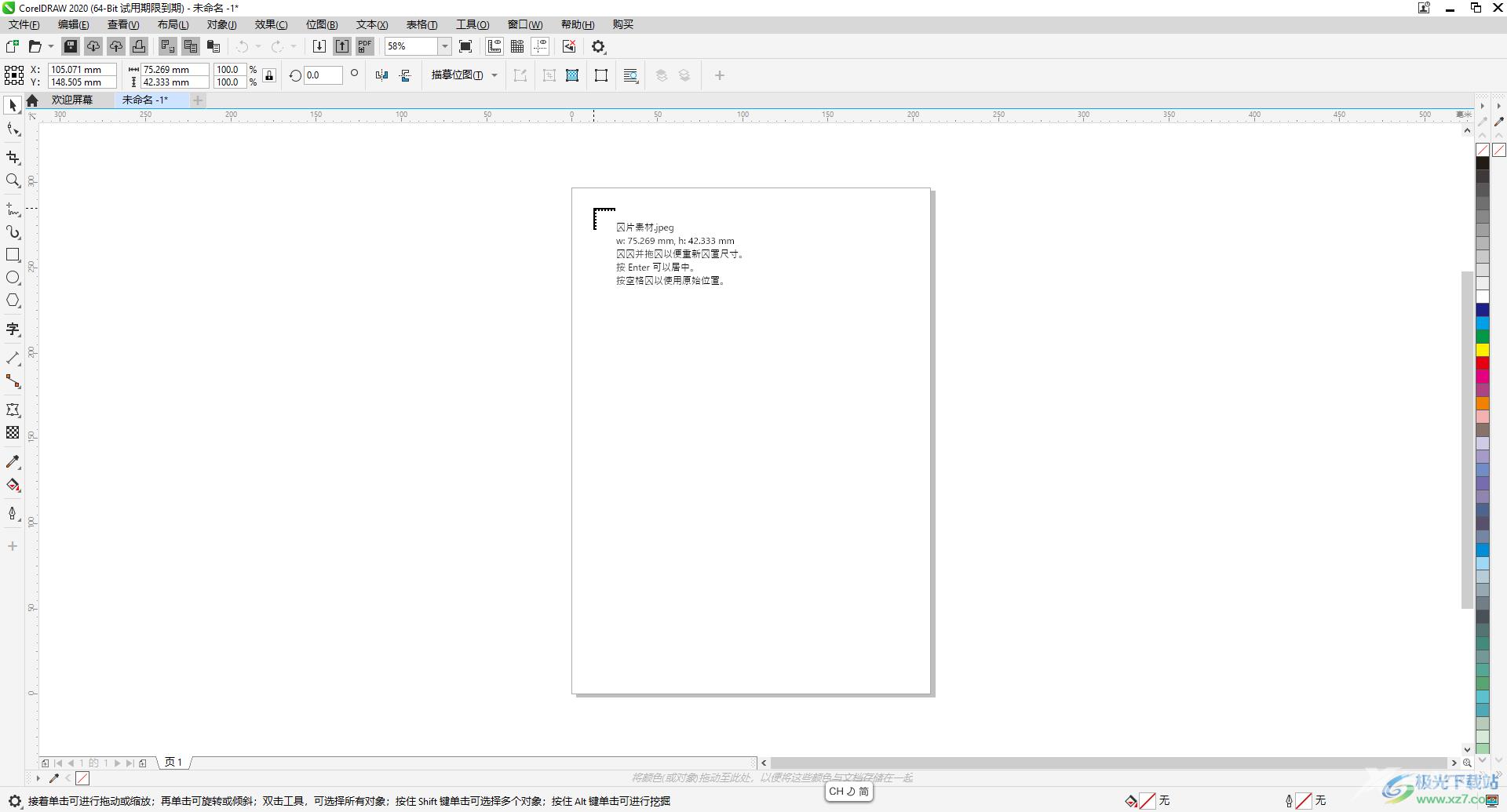Select the Polygon tool
This screenshot has width=1507, height=812.
[13, 300]
